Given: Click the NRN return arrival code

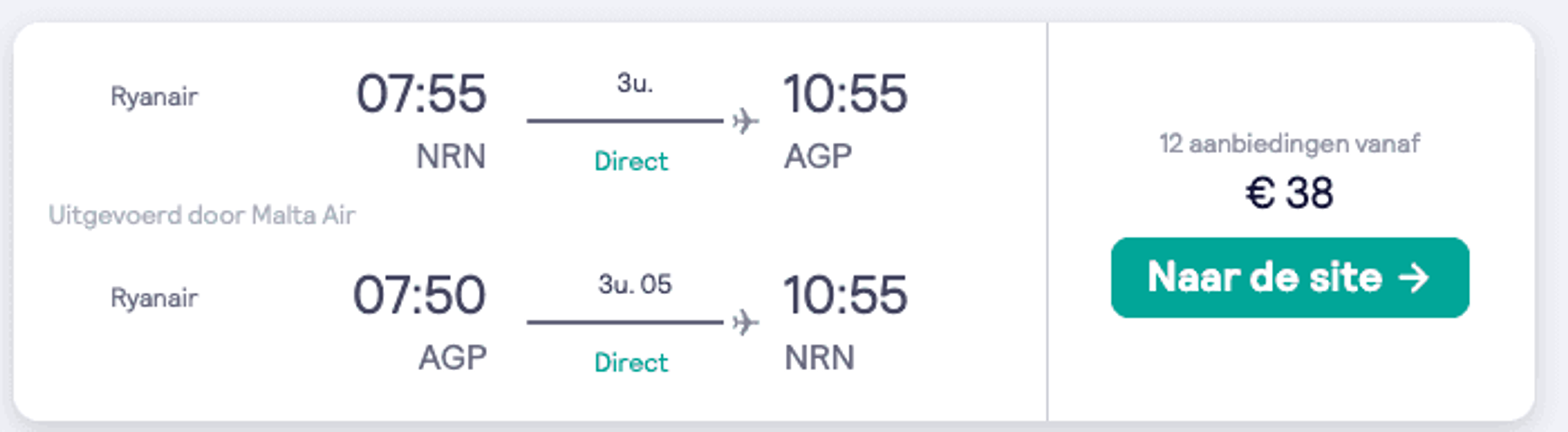Looking at the screenshot, I should tap(819, 358).
